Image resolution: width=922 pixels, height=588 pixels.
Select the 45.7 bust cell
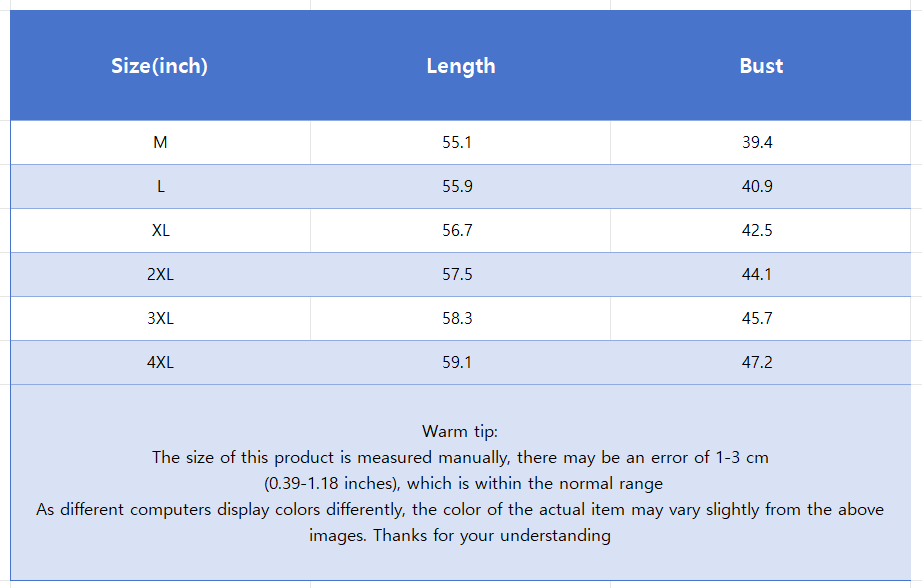(757, 319)
